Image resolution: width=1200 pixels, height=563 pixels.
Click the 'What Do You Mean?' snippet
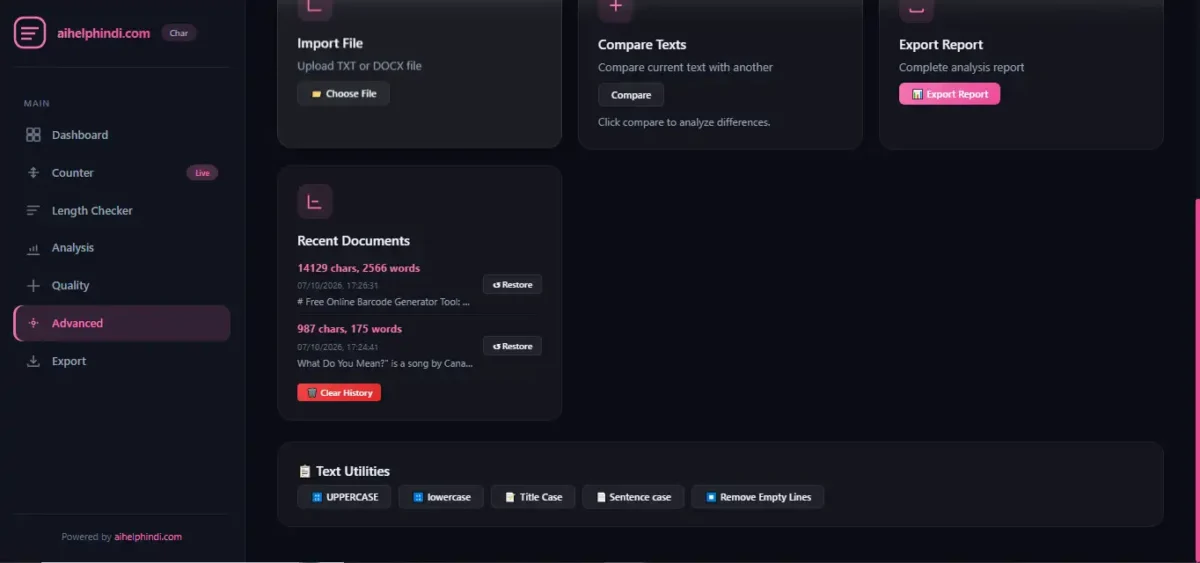385,363
